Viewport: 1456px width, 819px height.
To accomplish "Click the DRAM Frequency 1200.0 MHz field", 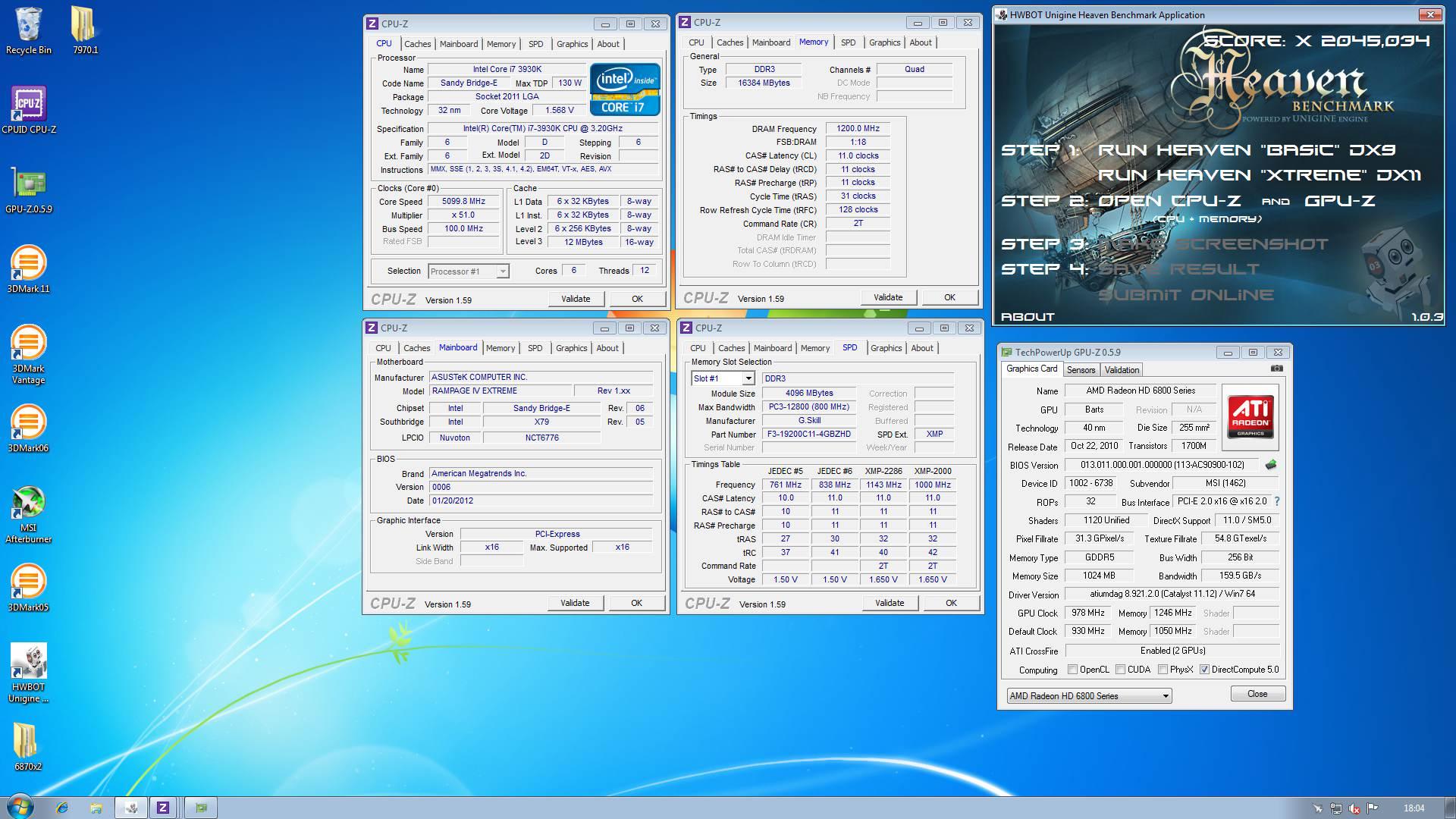I will 858,129.
